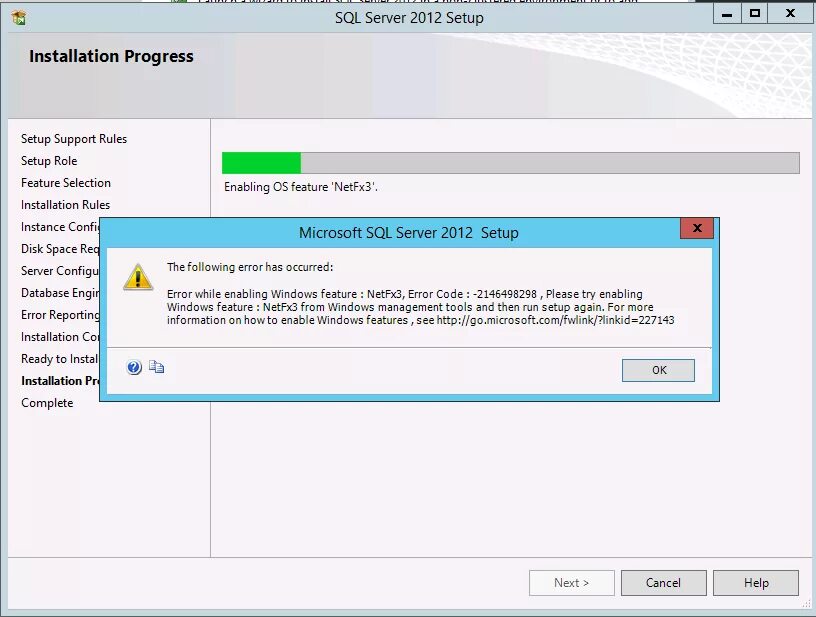Select the Setup Role step
The height and width of the screenshot is (617, 816).
tap(49, 161)
